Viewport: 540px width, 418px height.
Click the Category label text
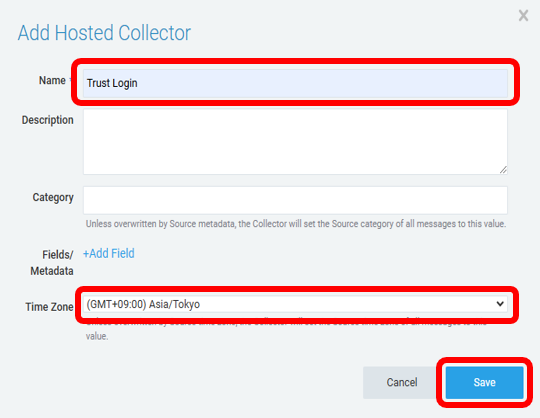coord(53,198)
